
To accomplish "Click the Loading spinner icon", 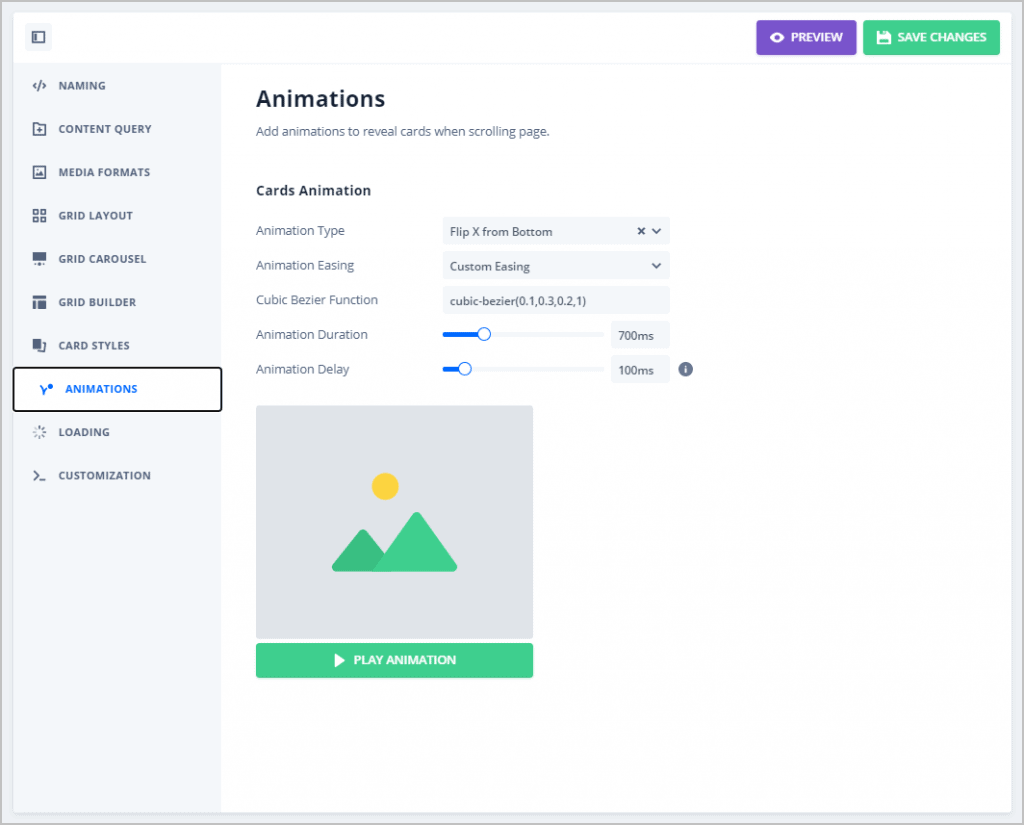I will [x=38, y=432].
